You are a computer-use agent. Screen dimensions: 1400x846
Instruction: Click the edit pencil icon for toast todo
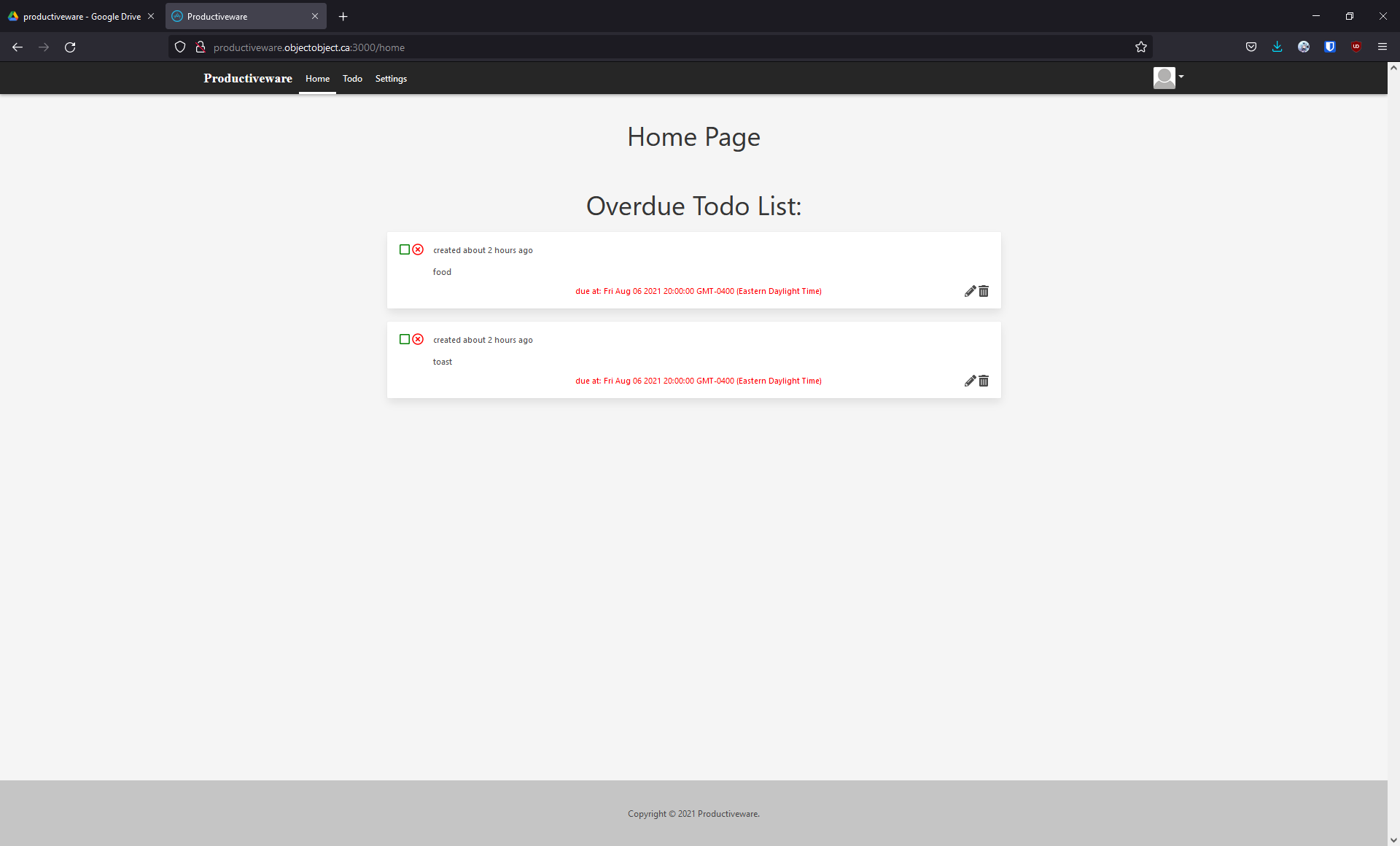click(970, 381)
